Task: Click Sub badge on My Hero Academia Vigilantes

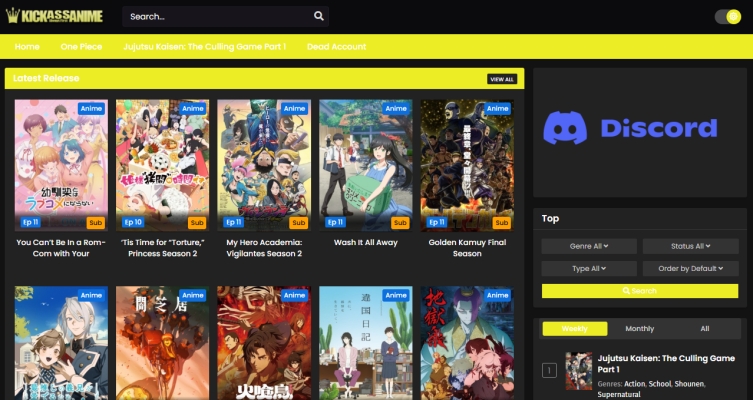Action: (x=299, y=222)
